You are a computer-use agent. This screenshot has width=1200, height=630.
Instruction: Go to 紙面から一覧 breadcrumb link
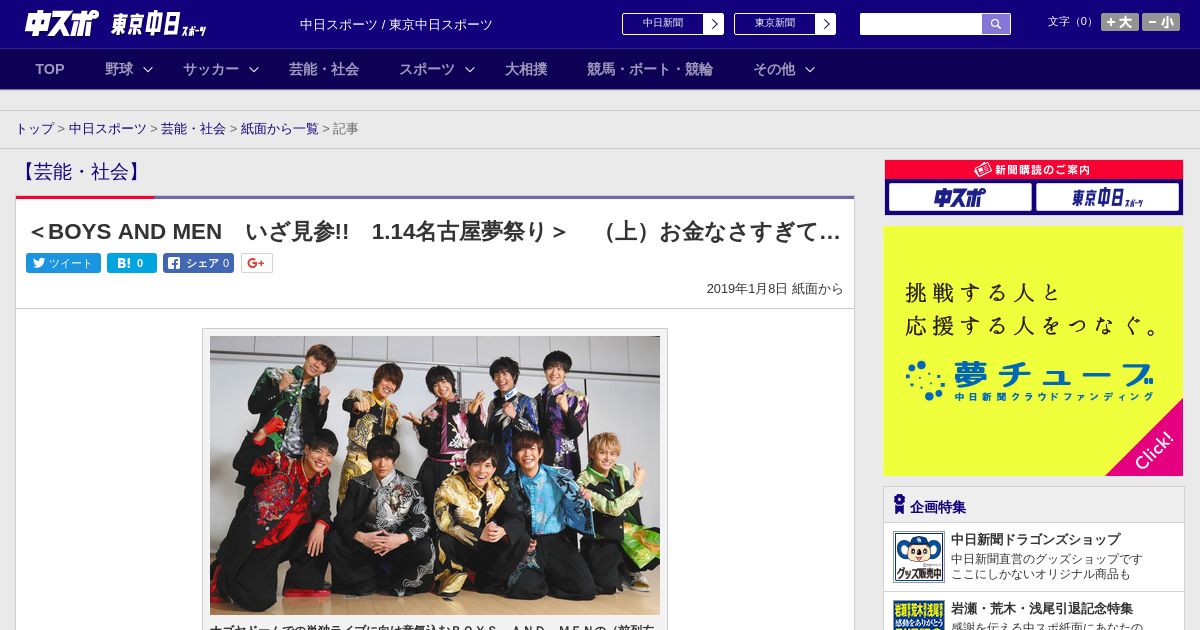tap(280, 129)
